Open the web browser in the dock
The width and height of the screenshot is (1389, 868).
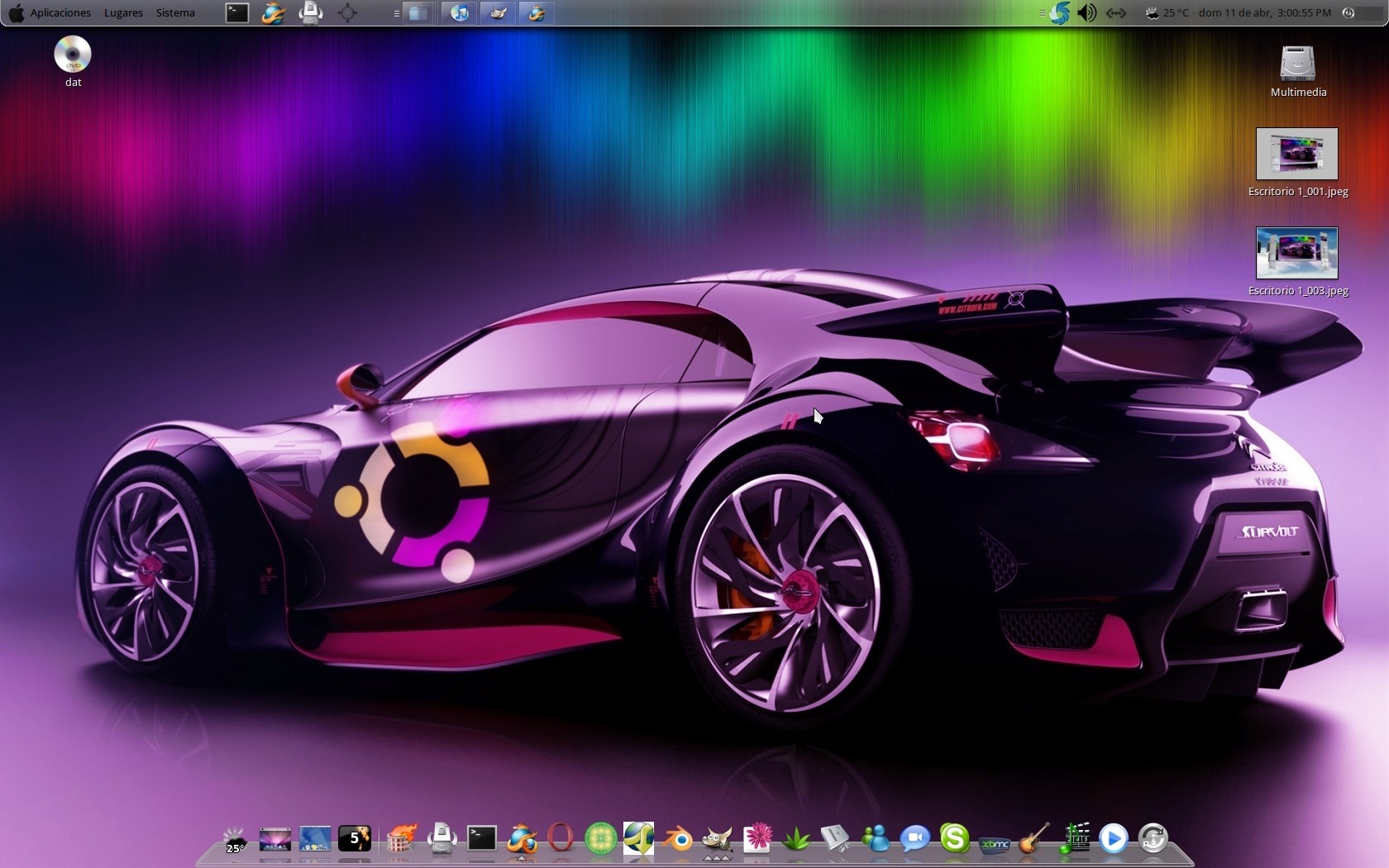[522, 839]
